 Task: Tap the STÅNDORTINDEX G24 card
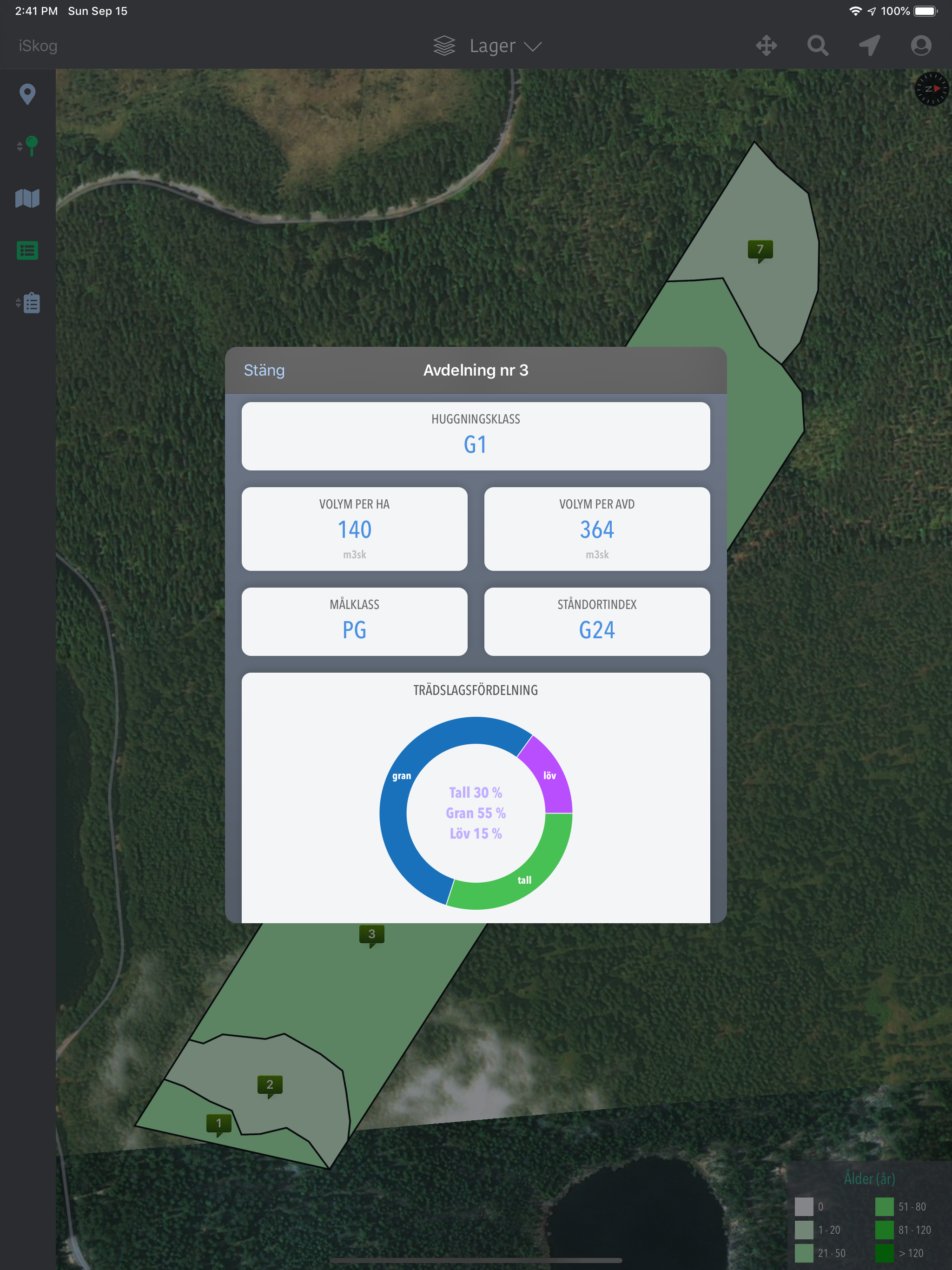coord(597,621)
